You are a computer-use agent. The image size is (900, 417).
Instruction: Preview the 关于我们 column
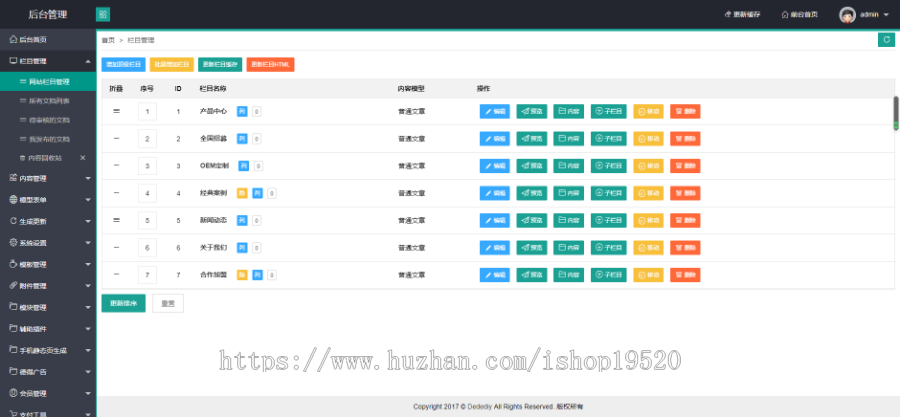click(532, 248)
